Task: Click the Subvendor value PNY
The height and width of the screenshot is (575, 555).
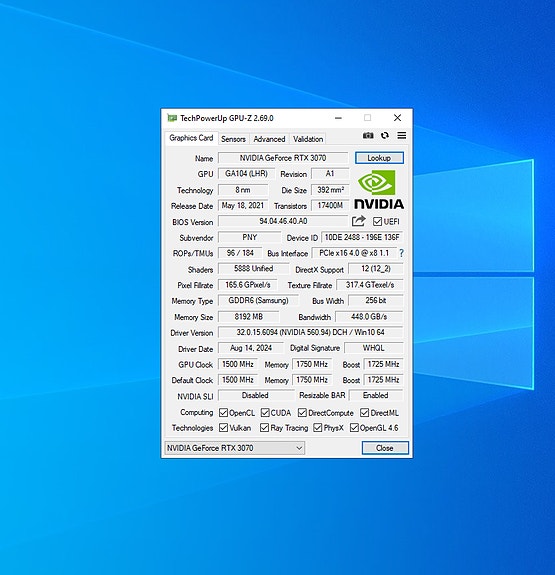Action: (x=249, y=237)
